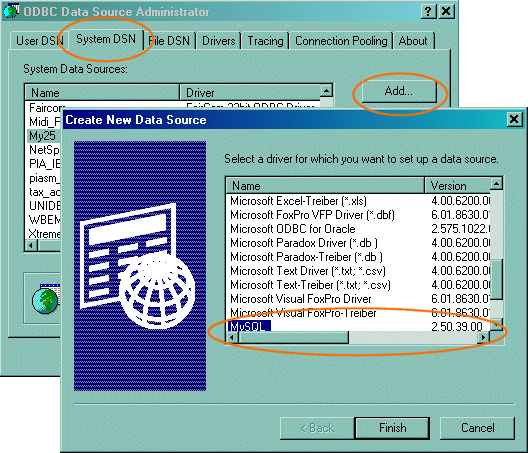Screen dimensions: 528x453
Task: Open the Tracing tab
Action: tap(265, 41)
